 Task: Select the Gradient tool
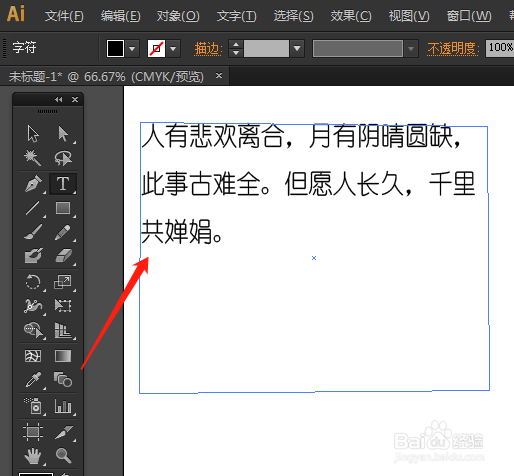click(x=63, y=356)
